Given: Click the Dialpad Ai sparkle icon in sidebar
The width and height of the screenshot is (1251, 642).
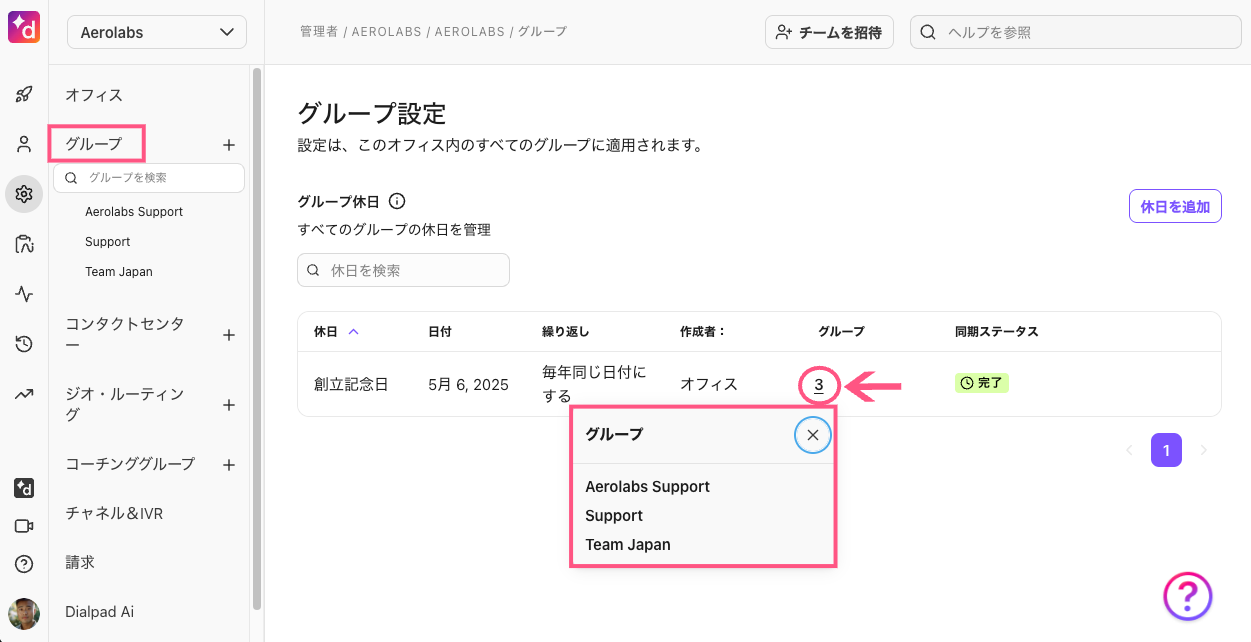Looking at the screenshot, I should point(24,488).
